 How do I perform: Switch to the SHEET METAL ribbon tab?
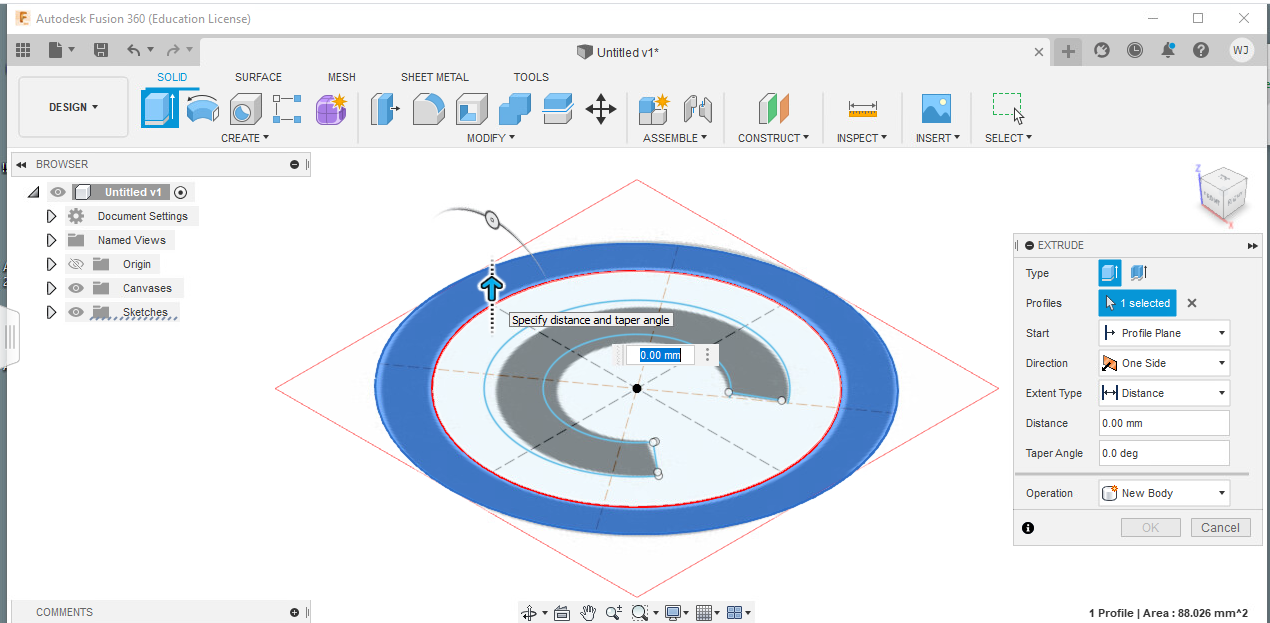435,77
